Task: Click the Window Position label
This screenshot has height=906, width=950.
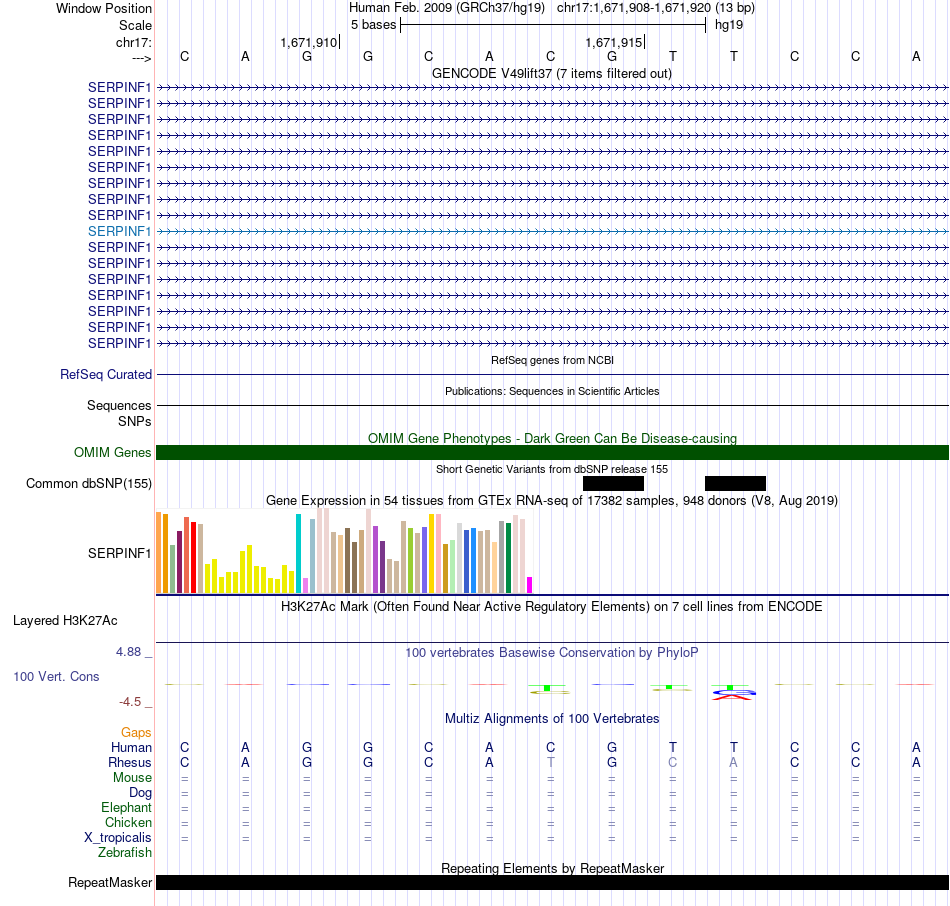Action: pyautogui.click(x=104, y=8)
